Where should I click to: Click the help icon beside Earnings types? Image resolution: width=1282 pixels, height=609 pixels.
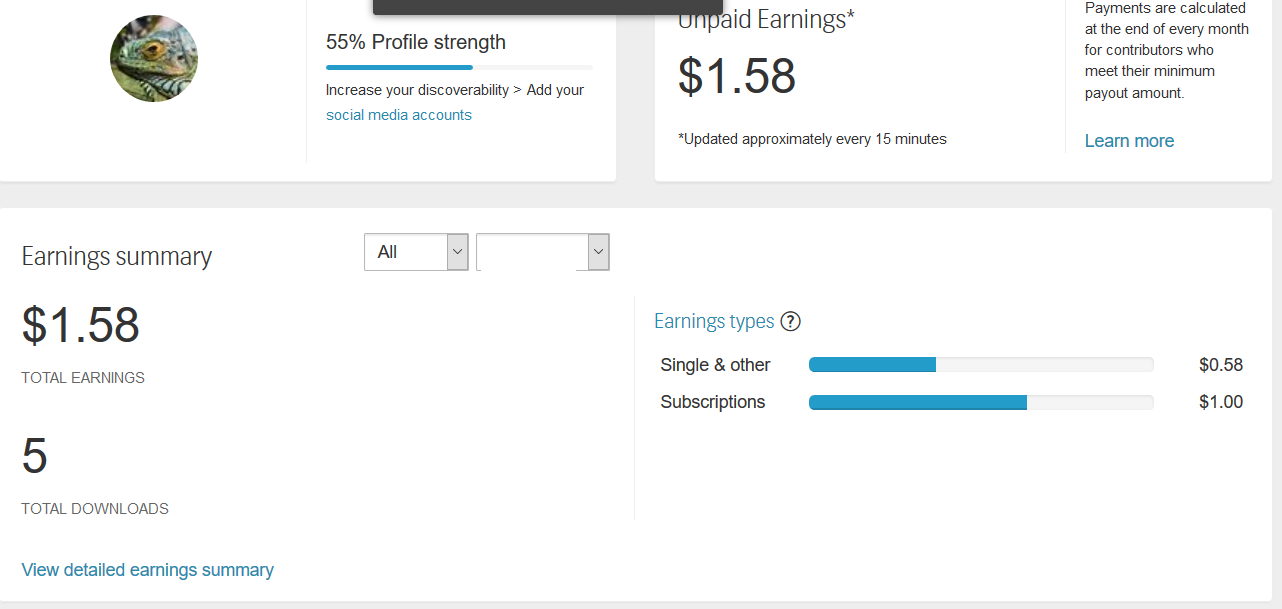click(x=790, y=321)
